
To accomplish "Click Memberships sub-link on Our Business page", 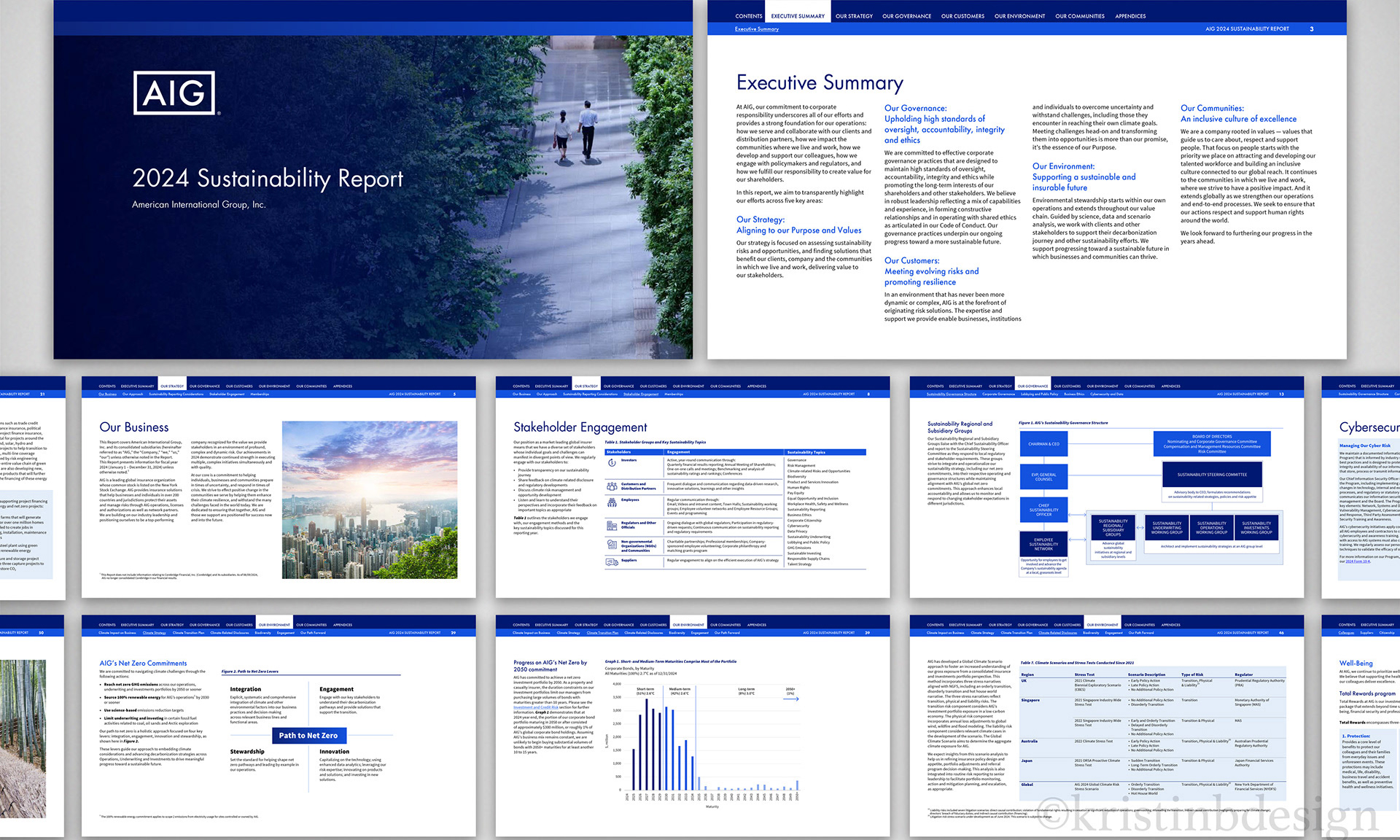I will pyautogui.click(x=260, y=394).
